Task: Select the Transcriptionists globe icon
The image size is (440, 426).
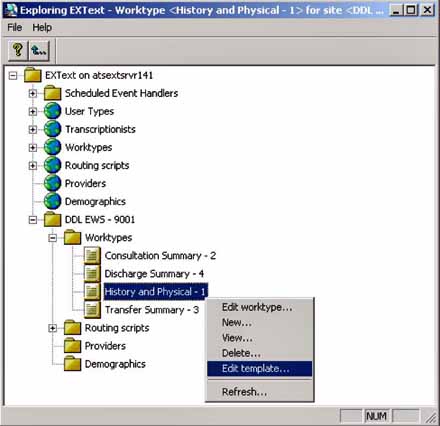Action: pyautogui.click(x=52, y=129)
